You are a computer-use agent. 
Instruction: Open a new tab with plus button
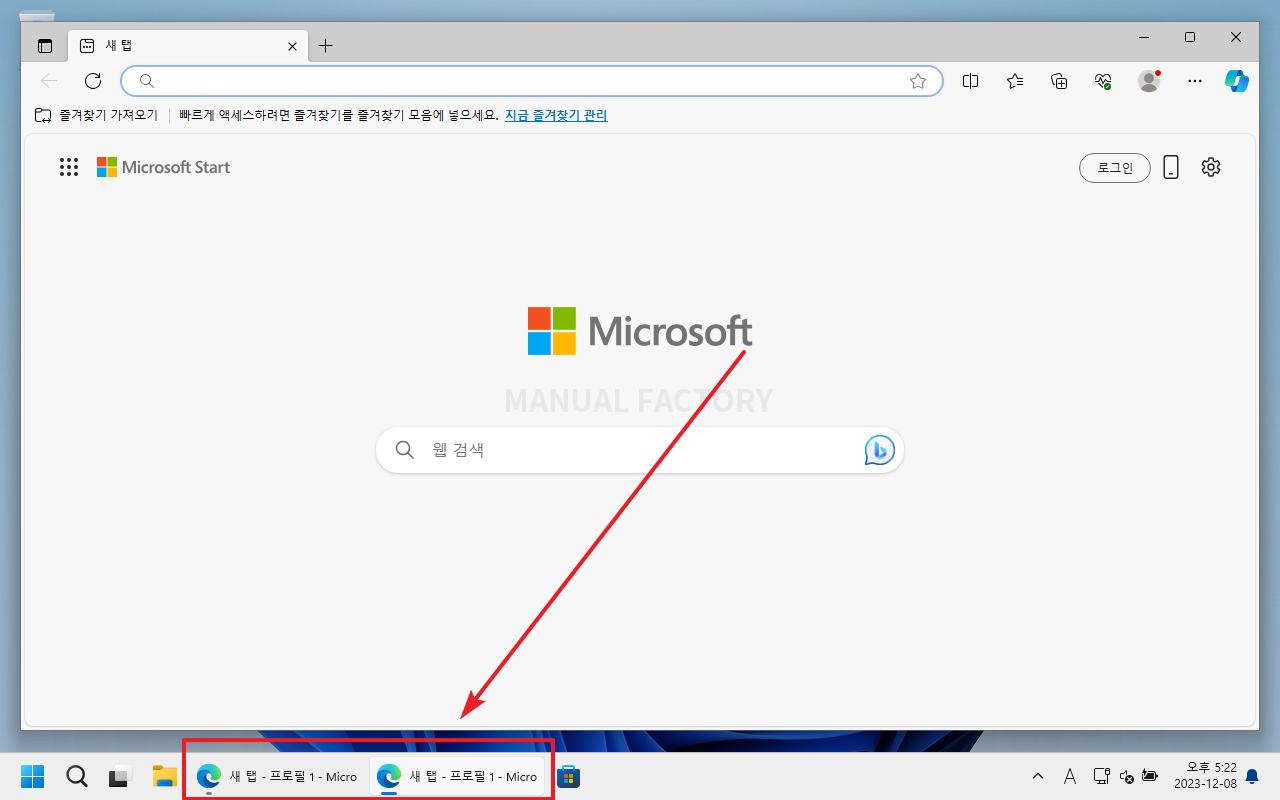coord(325,46)
